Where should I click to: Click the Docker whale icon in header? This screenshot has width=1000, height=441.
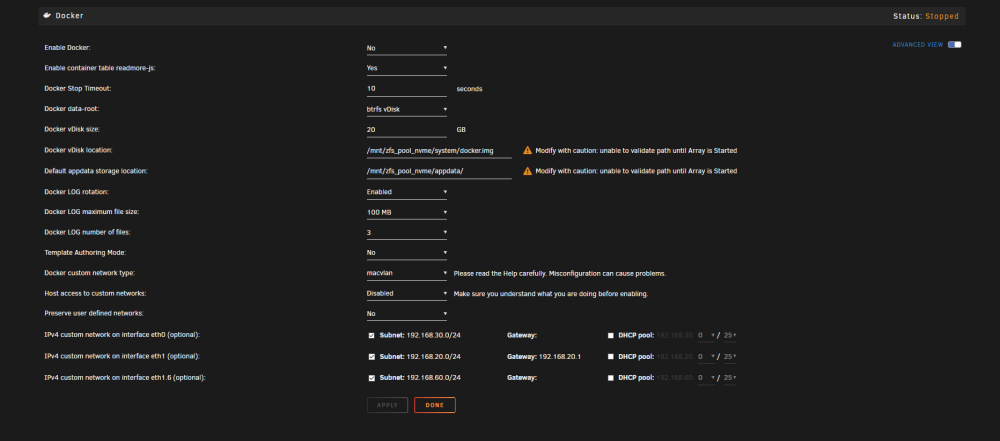click(47, 15)
